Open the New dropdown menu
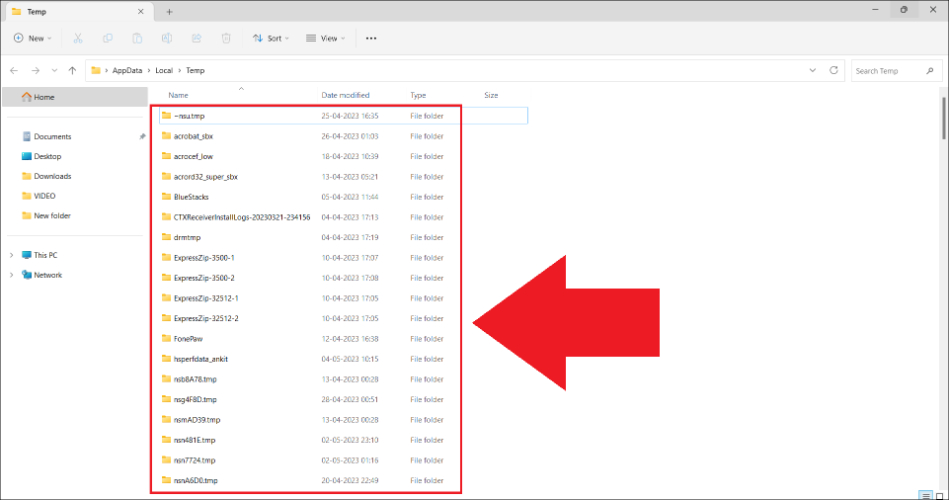Image resolution: width=949 pixels, height=500 pixels. tap(33, 38)
